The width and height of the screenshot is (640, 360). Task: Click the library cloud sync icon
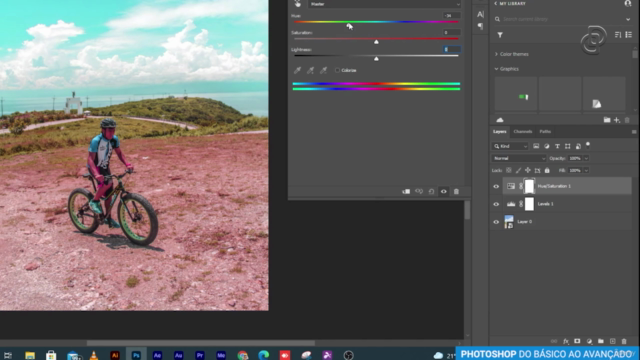click(500, 120)
